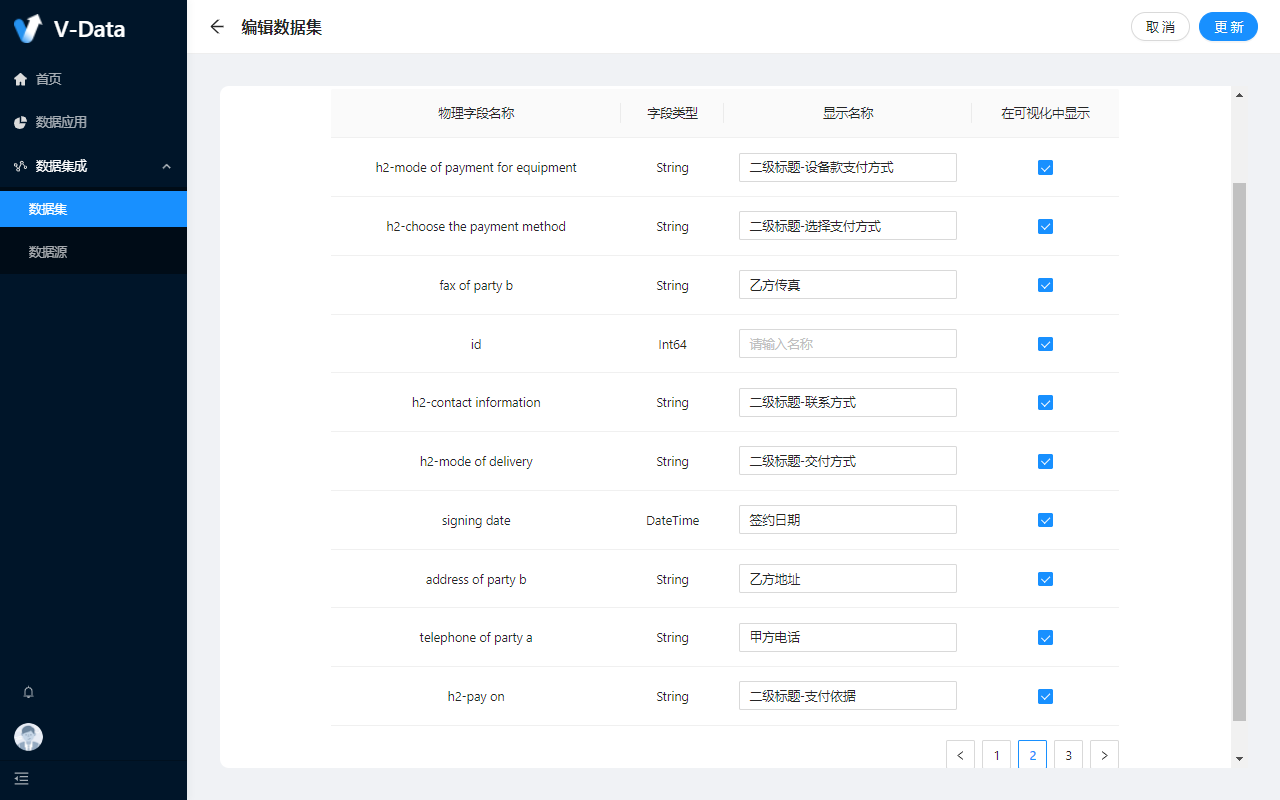Collapse the sidebar with the bottom menu icon
Viewport: 1280px width, 800px height.
click(22, 778)
